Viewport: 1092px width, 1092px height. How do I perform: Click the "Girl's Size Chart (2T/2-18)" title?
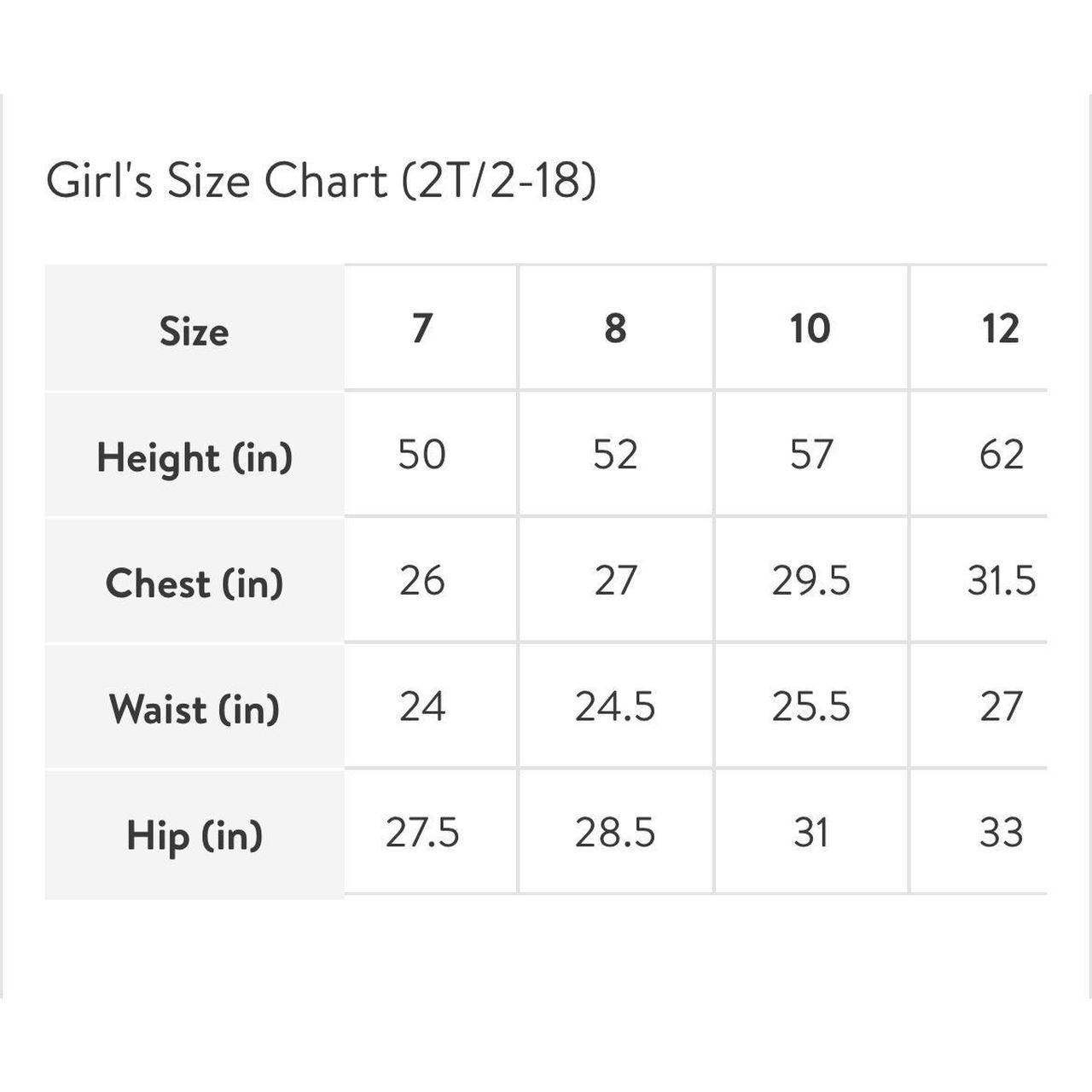pyautogui.click(x=321, y=181)
